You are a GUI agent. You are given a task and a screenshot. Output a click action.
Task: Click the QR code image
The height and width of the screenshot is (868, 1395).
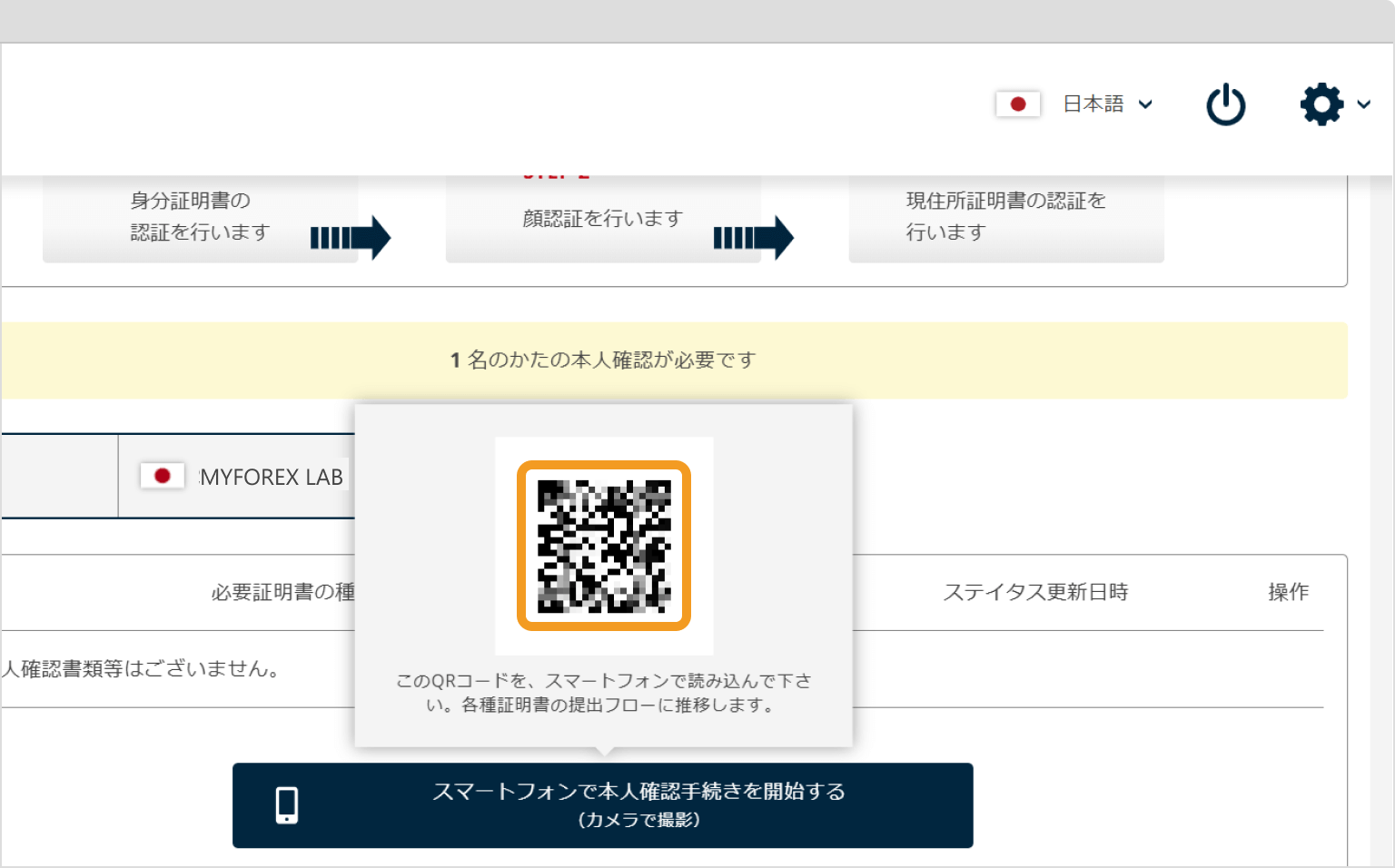pyautogui.click(x=604, y=546)
